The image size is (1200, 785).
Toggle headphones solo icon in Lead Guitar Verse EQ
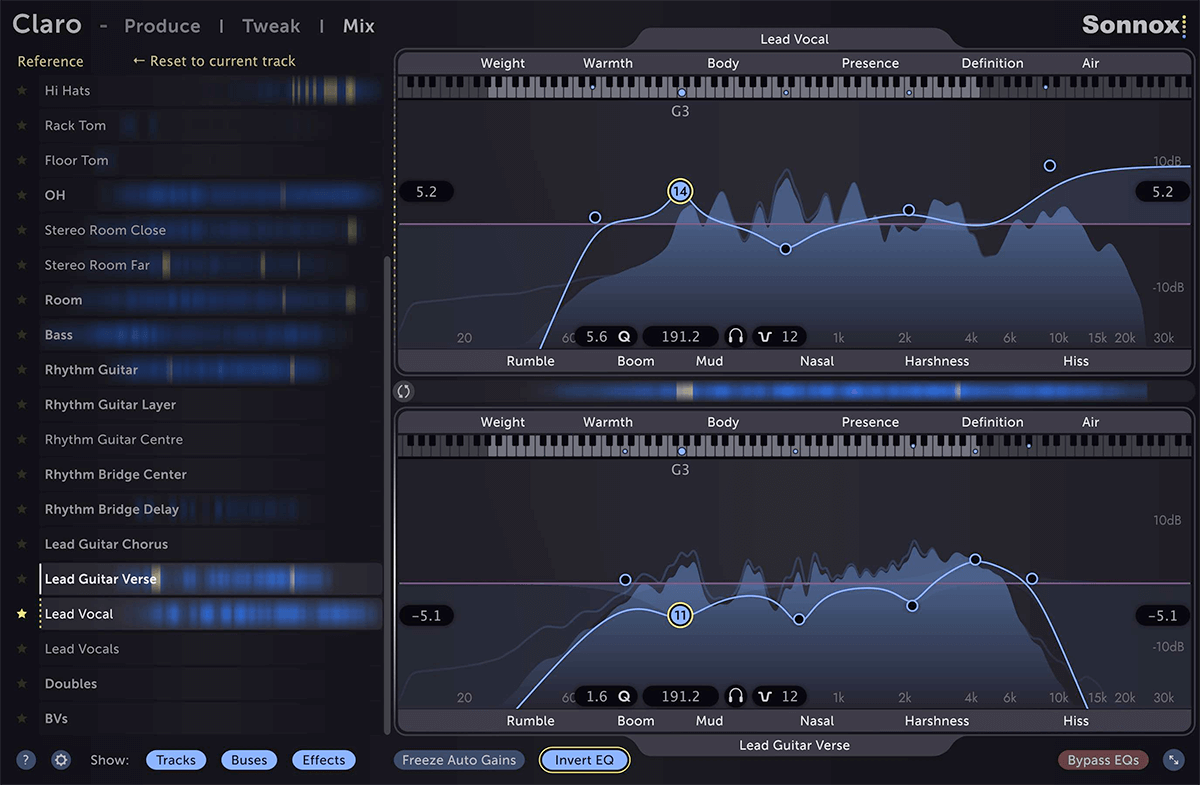coord(736,696)
